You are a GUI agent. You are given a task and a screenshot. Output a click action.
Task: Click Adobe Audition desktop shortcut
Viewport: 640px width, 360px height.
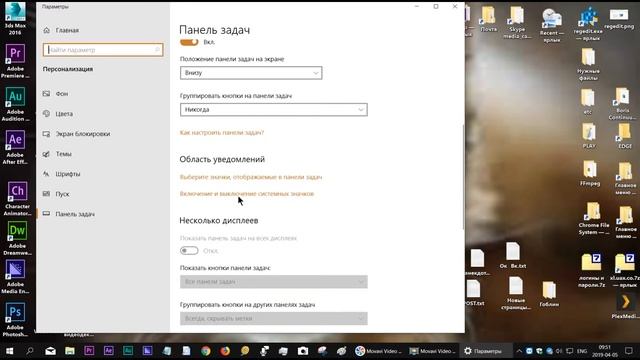point(15,104)
